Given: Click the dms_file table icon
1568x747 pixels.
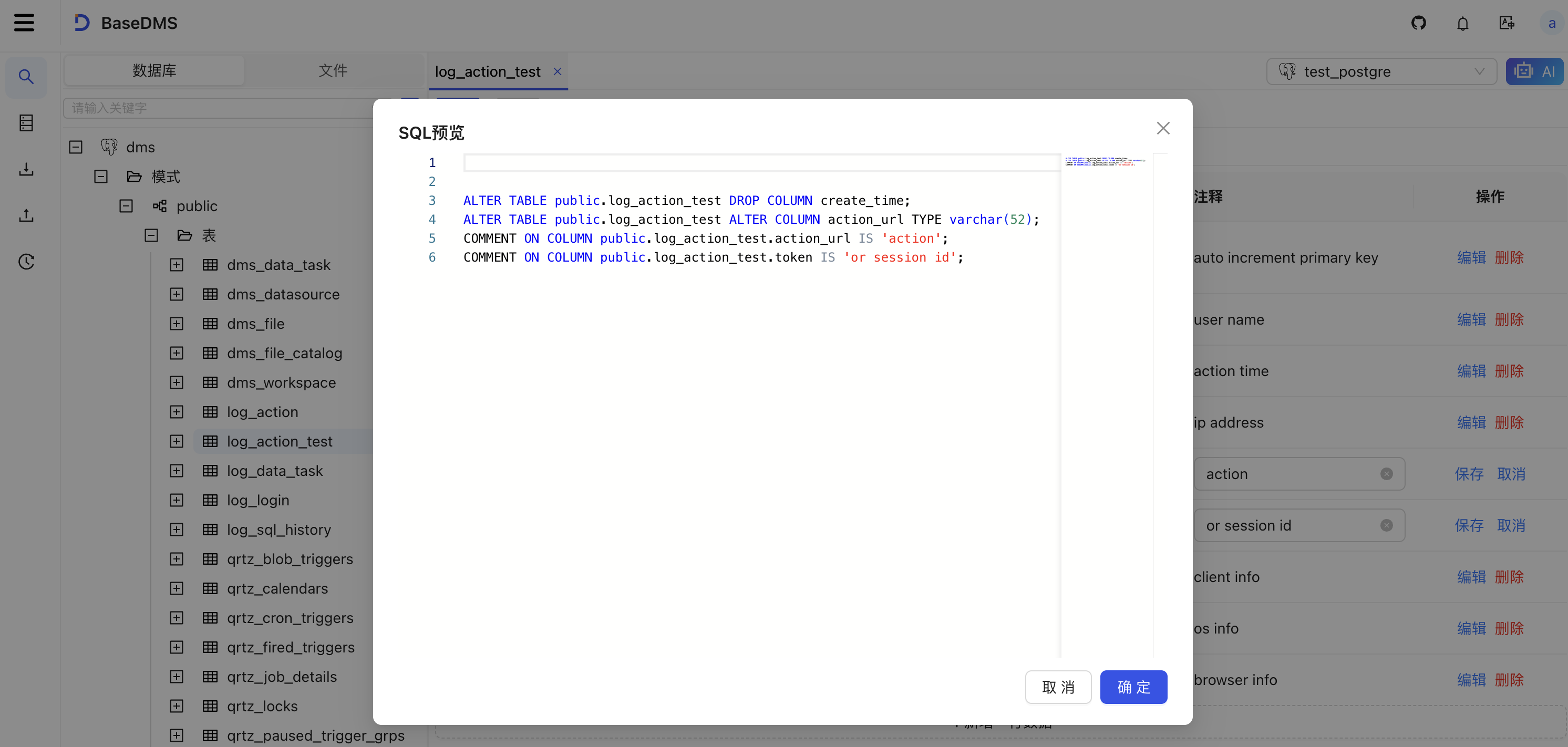Looking at the screenshot, I should pos(210,324).
